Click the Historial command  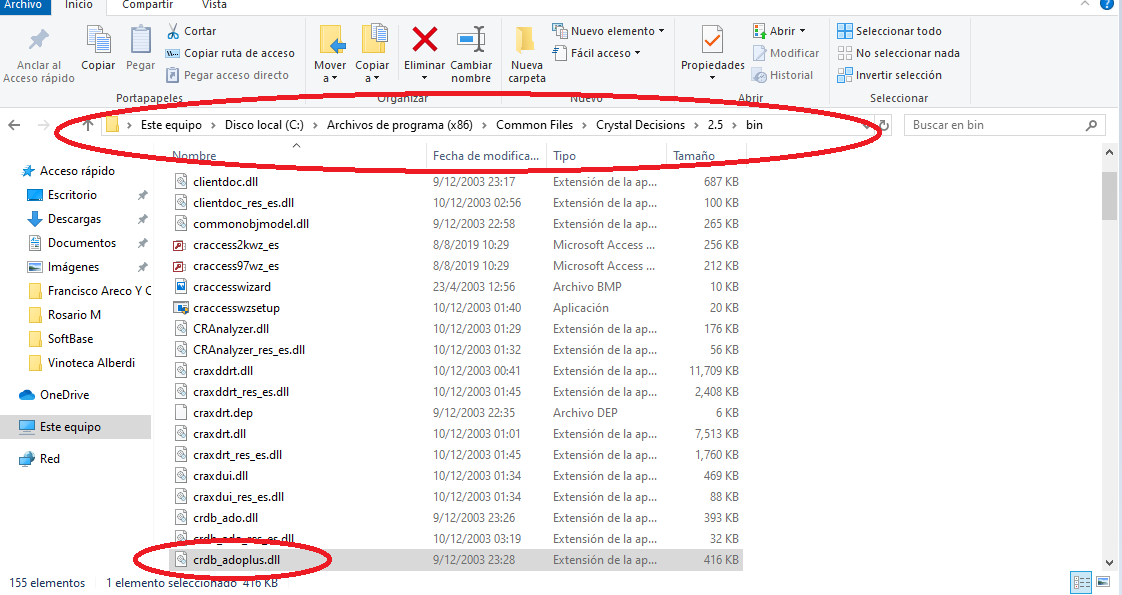tap(782, 75)
